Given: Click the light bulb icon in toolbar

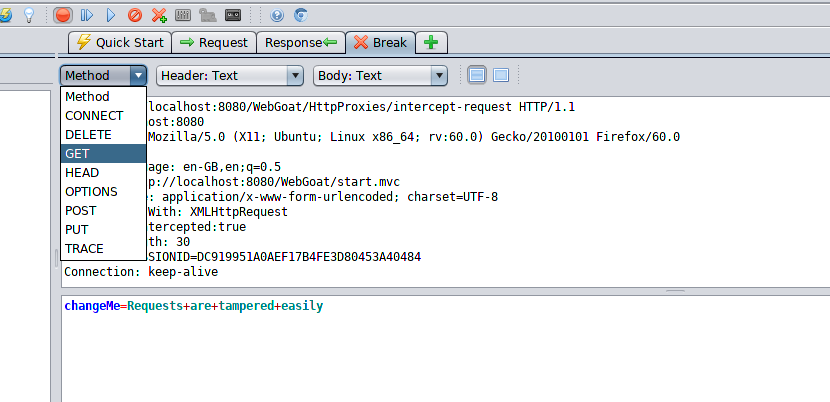Looking at the screenshot, I should [x=29, y=15].
